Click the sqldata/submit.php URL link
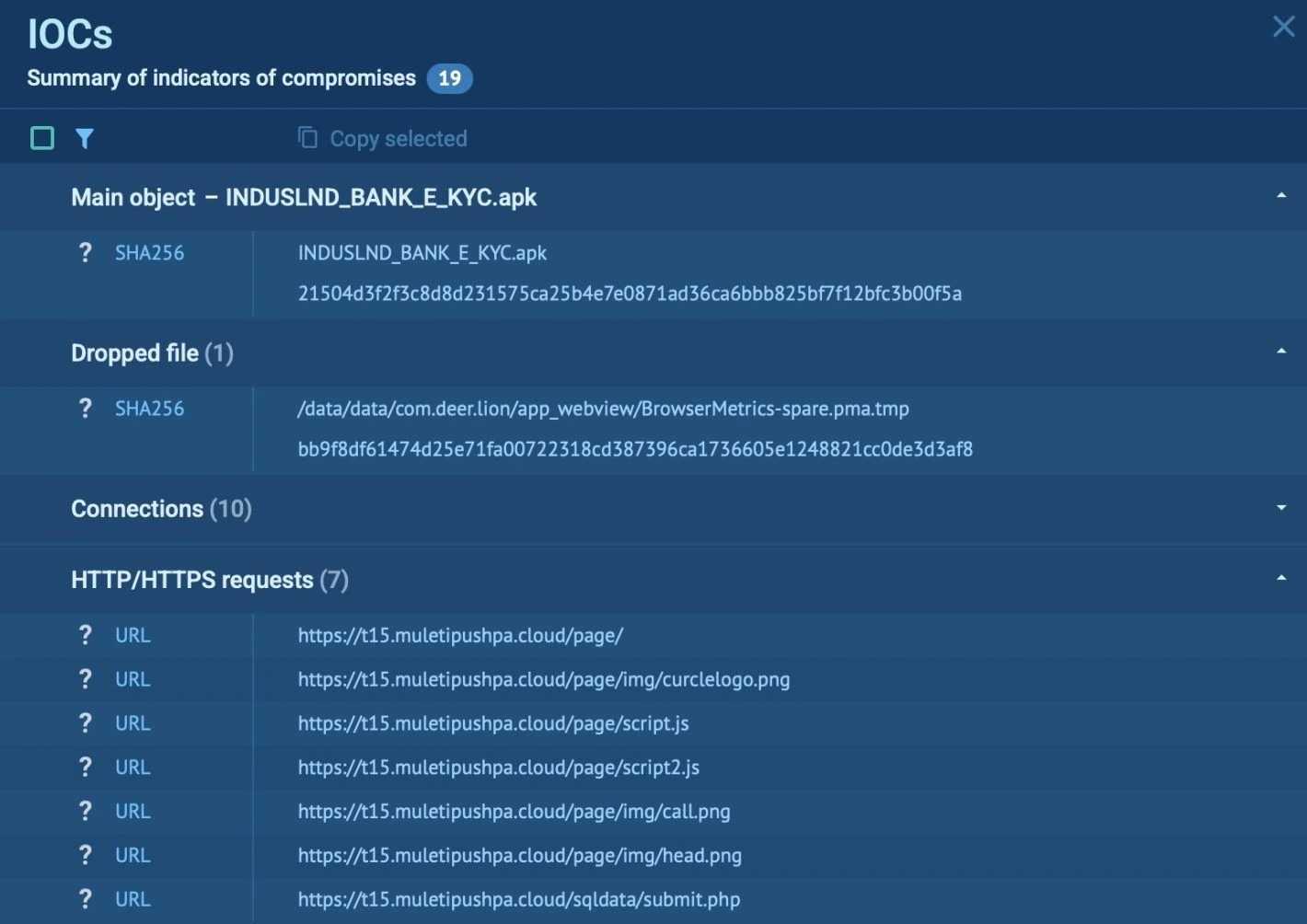 (x=518, y=899)
